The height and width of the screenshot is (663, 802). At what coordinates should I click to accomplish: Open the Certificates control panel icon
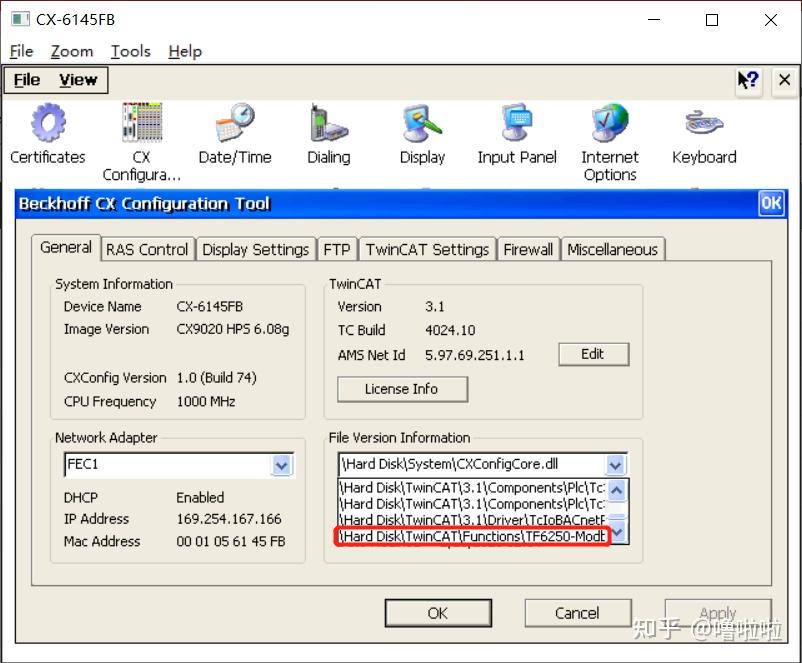click(48, 134)
